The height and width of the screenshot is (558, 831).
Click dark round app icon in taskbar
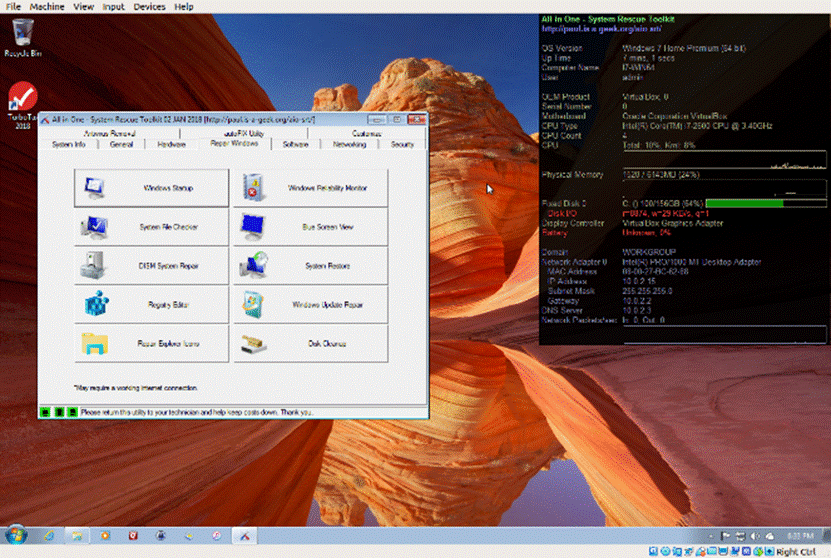161,536
